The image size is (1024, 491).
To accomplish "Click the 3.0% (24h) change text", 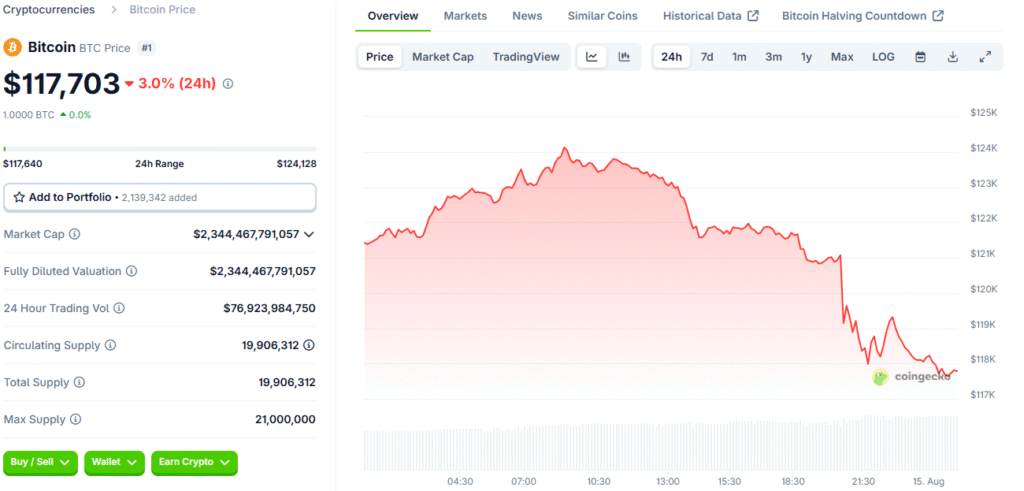I will pos(177,84).
